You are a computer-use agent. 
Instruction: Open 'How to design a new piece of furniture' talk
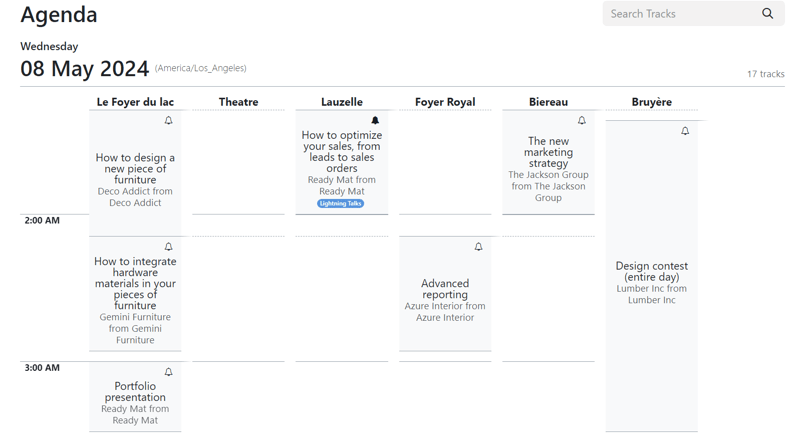coord(135,169)
